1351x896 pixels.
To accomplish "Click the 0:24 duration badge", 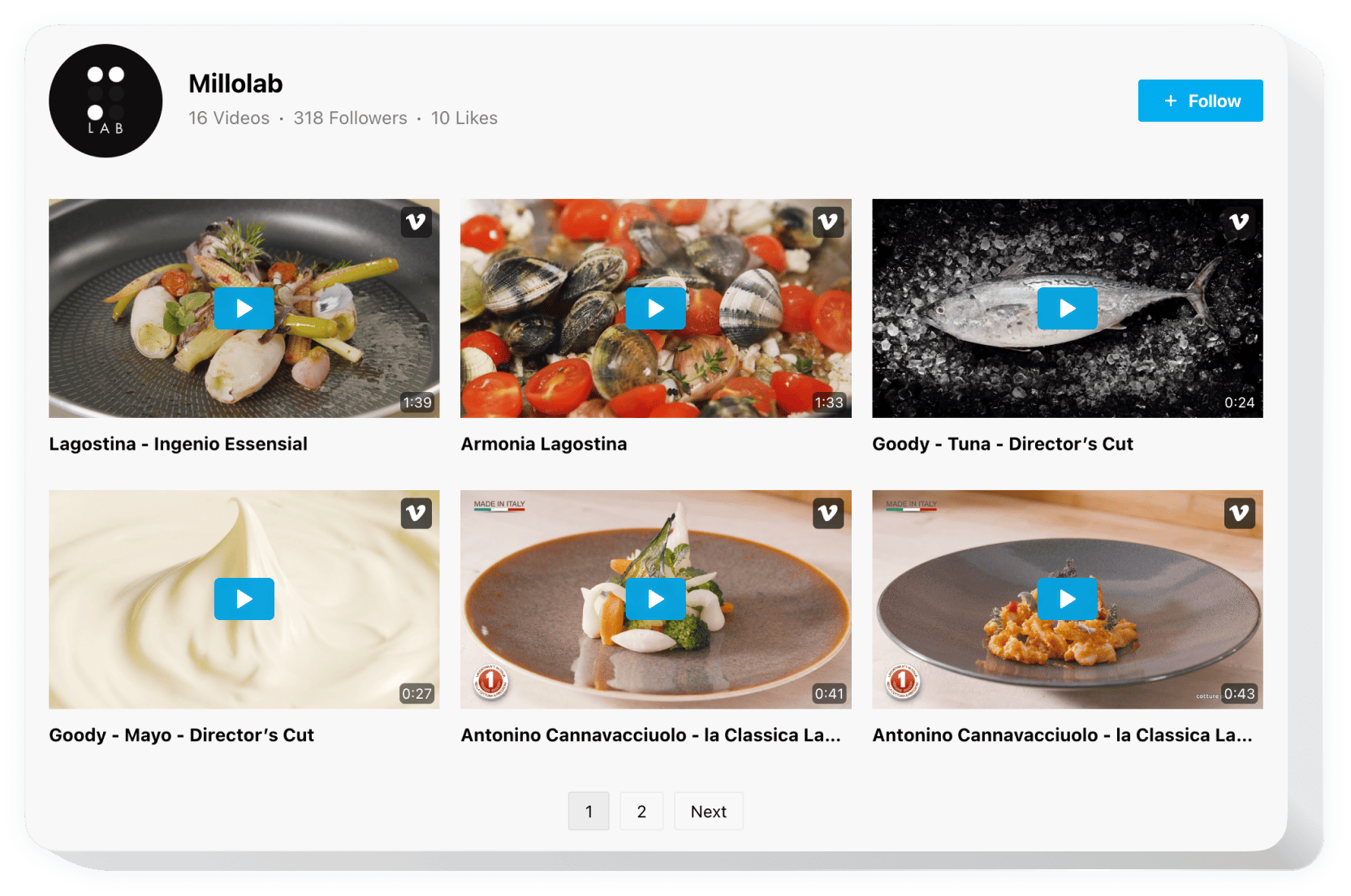I will [x=1240, y=403].
